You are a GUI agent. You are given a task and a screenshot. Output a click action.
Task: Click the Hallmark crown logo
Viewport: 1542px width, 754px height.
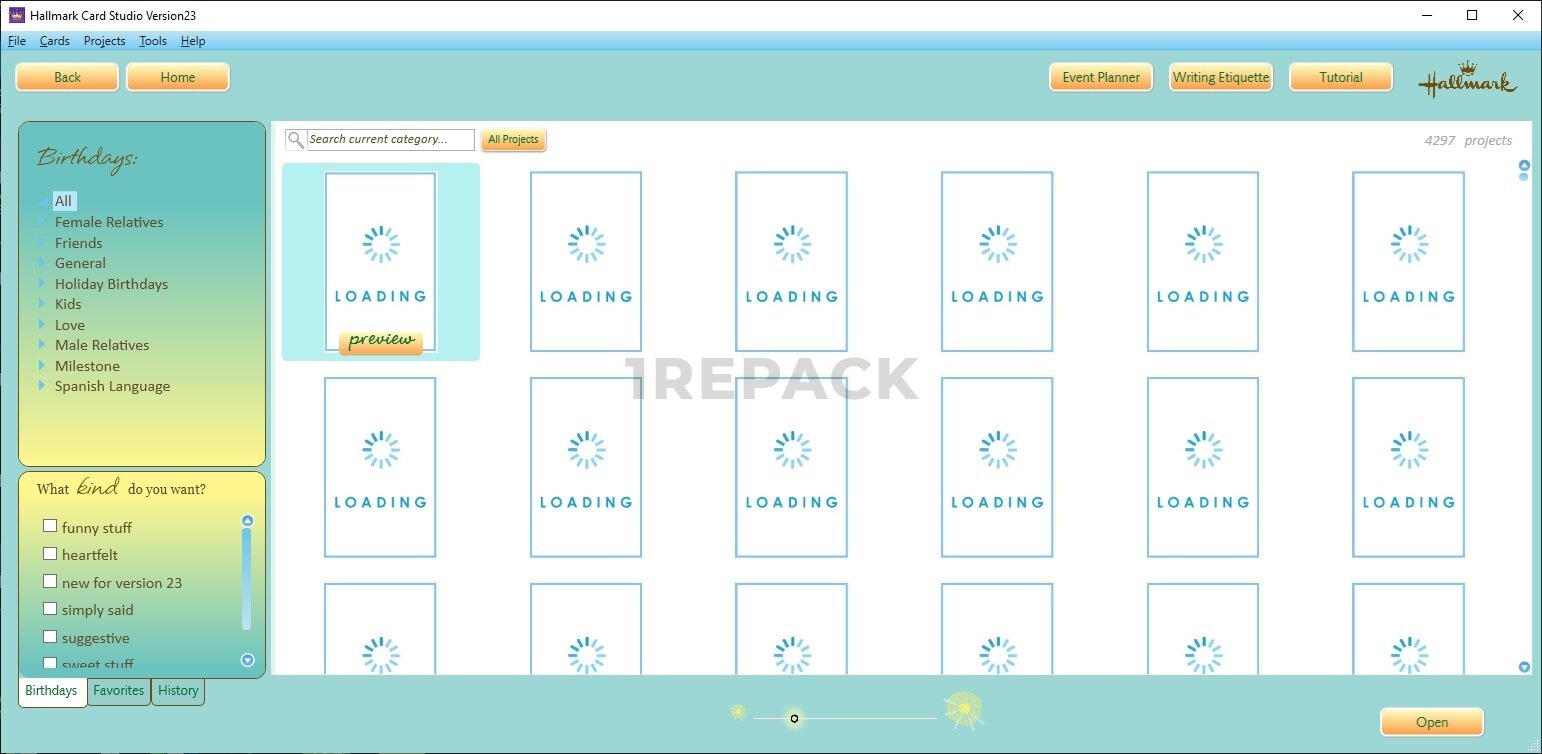click(x=1467, y=80)
